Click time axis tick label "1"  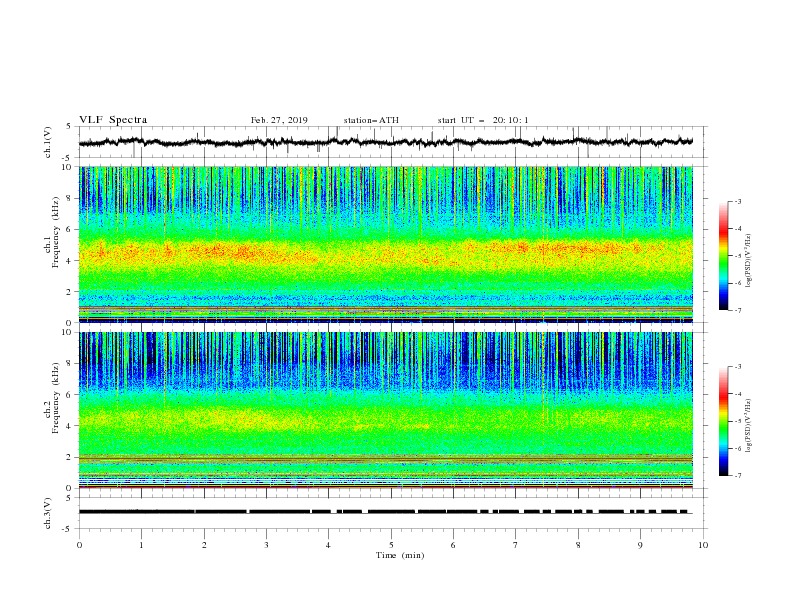tap(142, 545)
